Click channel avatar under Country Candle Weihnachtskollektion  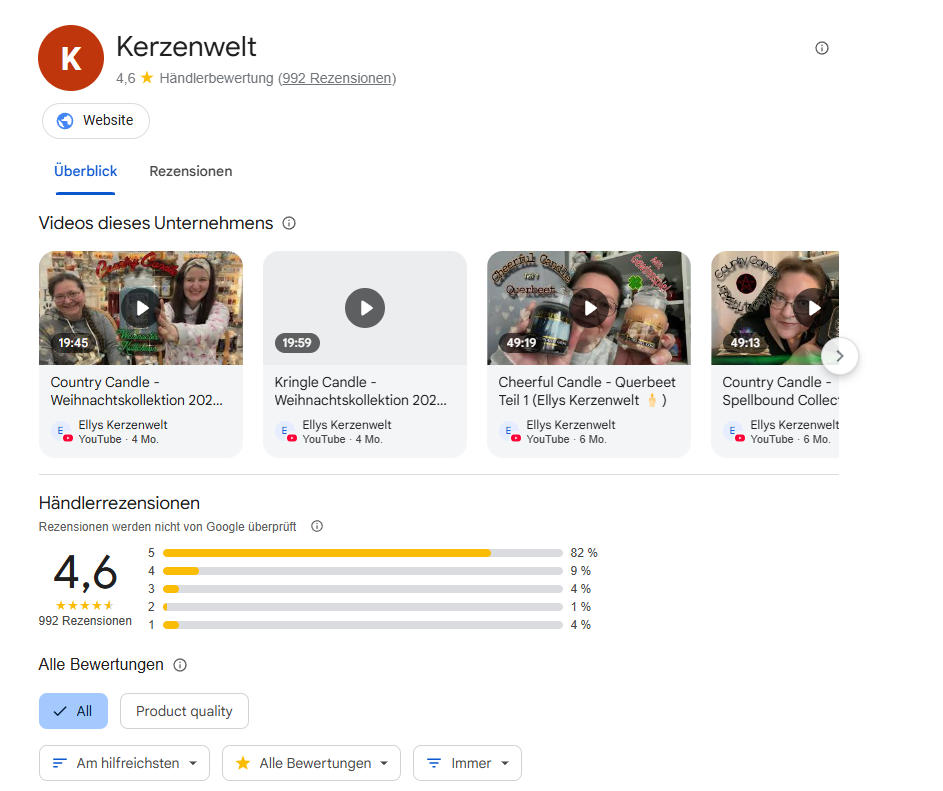(61, 432)
